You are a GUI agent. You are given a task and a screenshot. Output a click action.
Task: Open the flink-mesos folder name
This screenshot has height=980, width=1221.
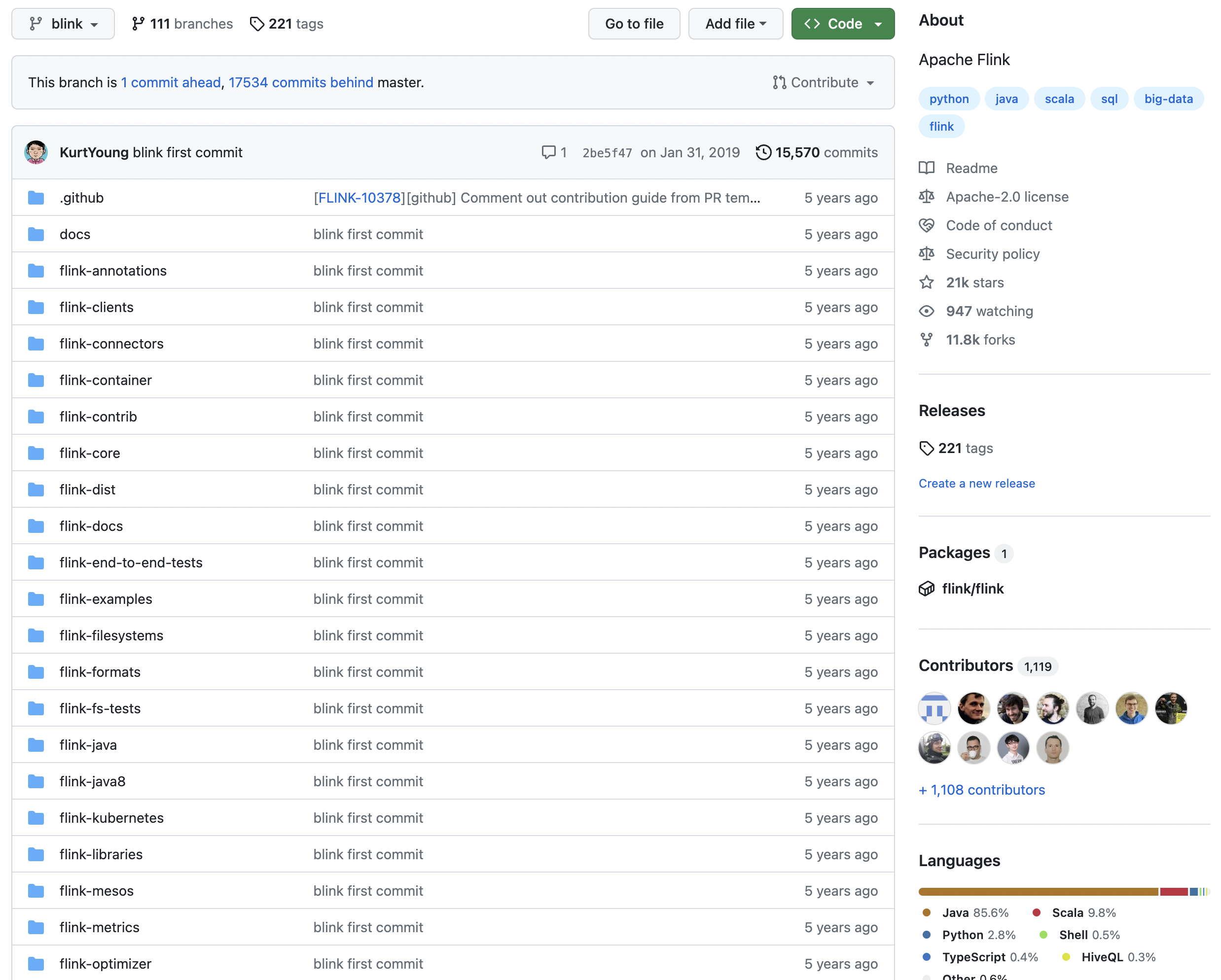[x=96, y=891]
